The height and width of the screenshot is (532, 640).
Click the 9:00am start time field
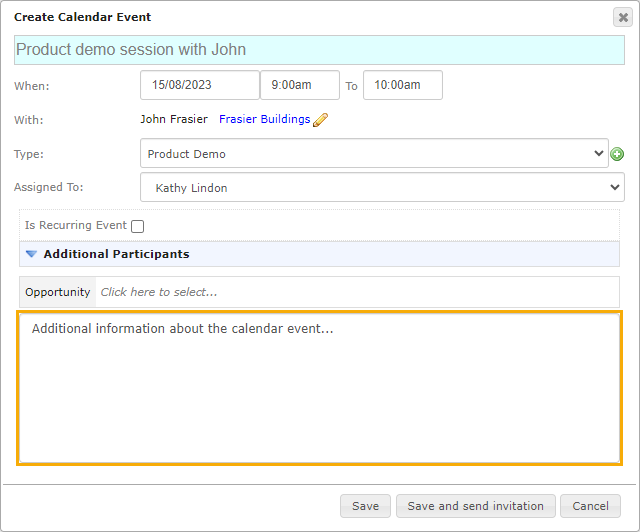(300, 85)
